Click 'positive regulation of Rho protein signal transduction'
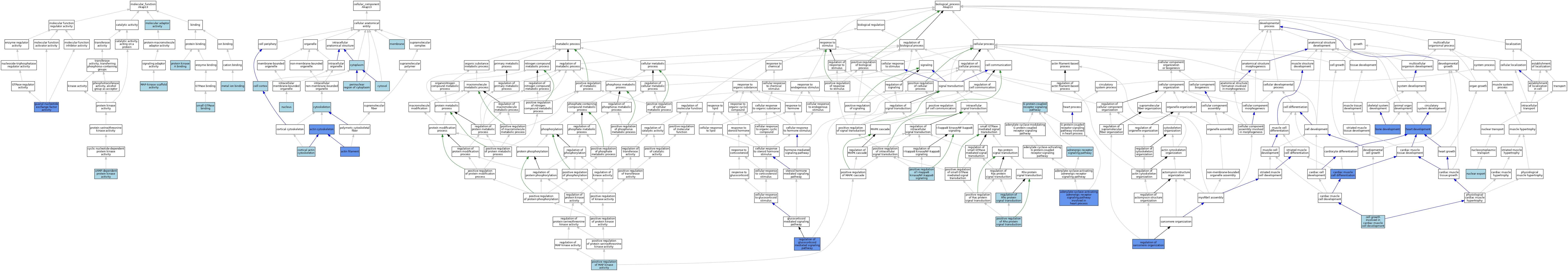 pyautogui.click(x=1009, y=222)
